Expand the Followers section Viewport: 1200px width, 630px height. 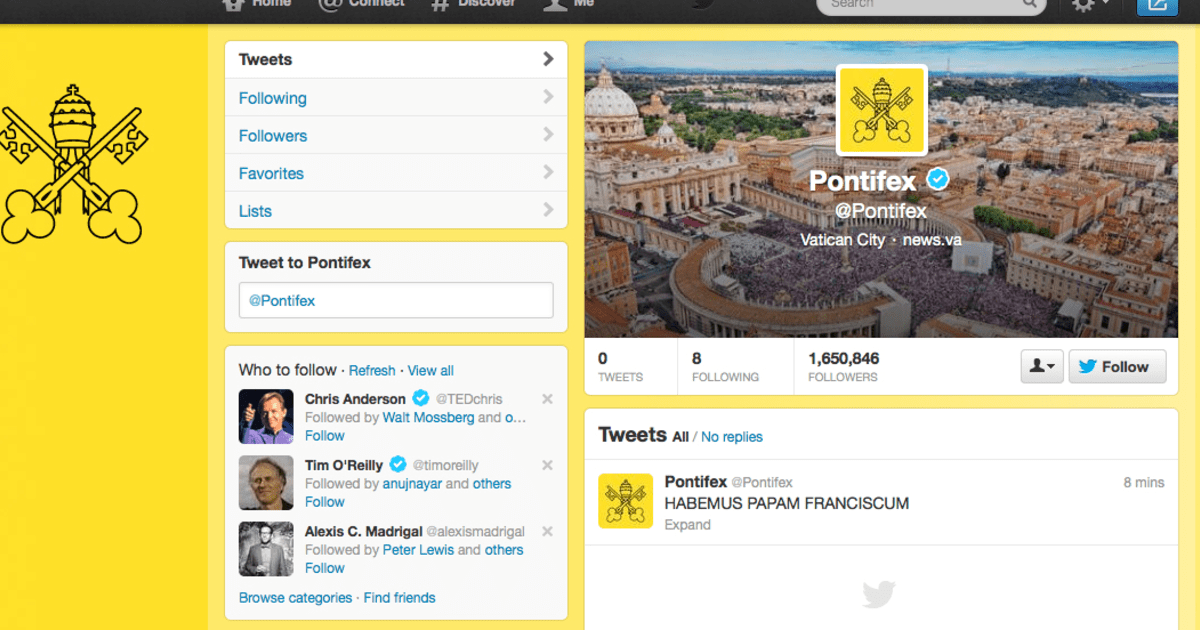tap(272, 135)
